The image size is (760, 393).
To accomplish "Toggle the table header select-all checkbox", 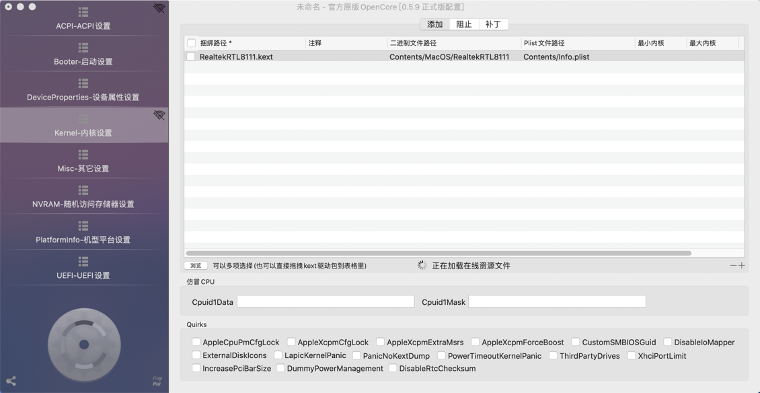I will pyautogui.click(x=191, y=43).
